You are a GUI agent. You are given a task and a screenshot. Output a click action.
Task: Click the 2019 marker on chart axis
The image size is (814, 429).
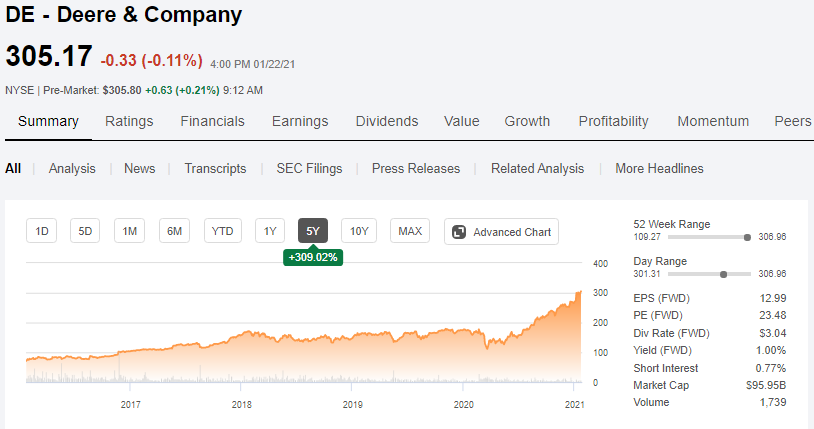click(352, 405)
